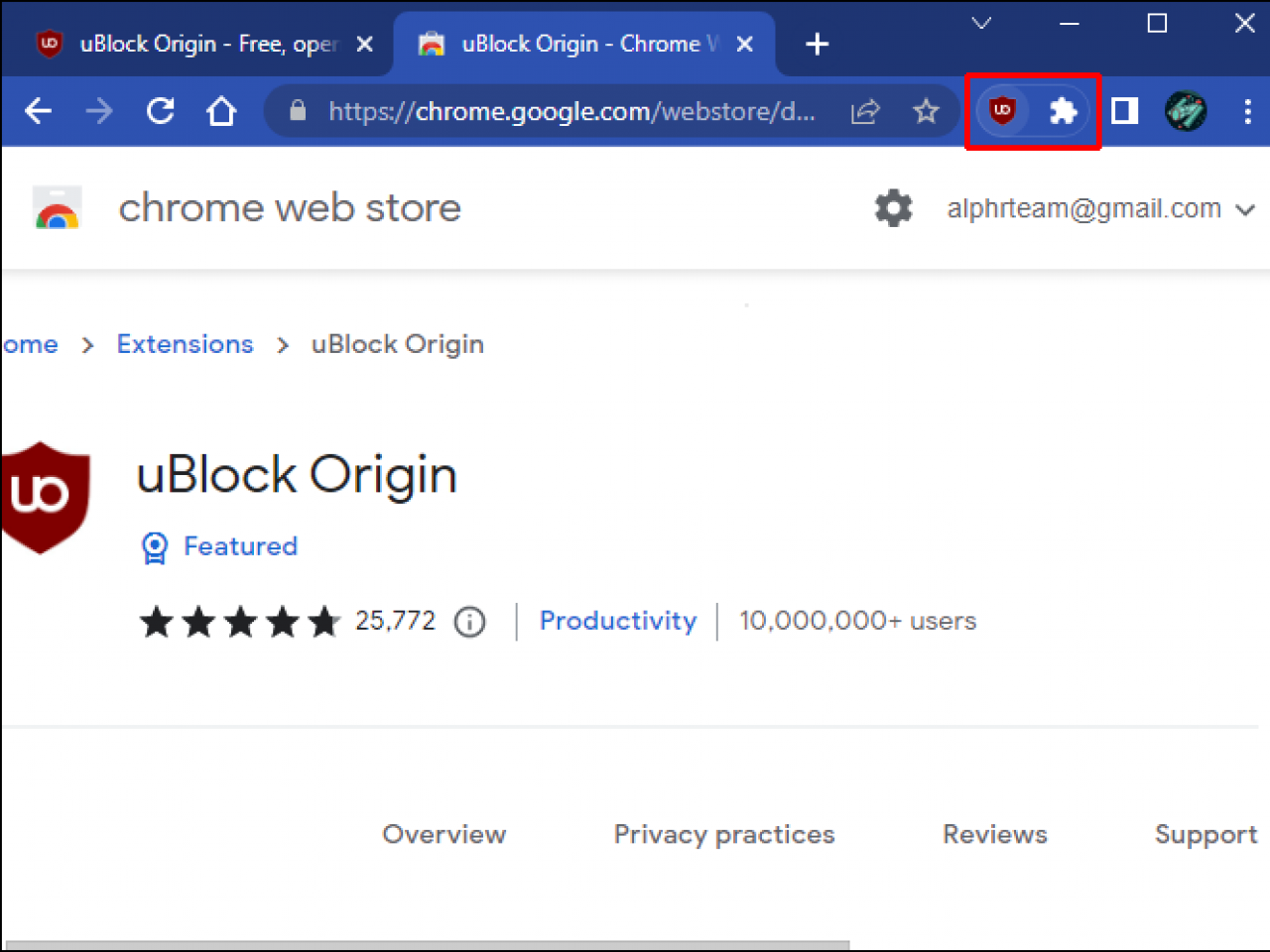Open the Chrome Web Store settings gear
Viewport: 1270px width, 952px height.
tap(893, 208)
